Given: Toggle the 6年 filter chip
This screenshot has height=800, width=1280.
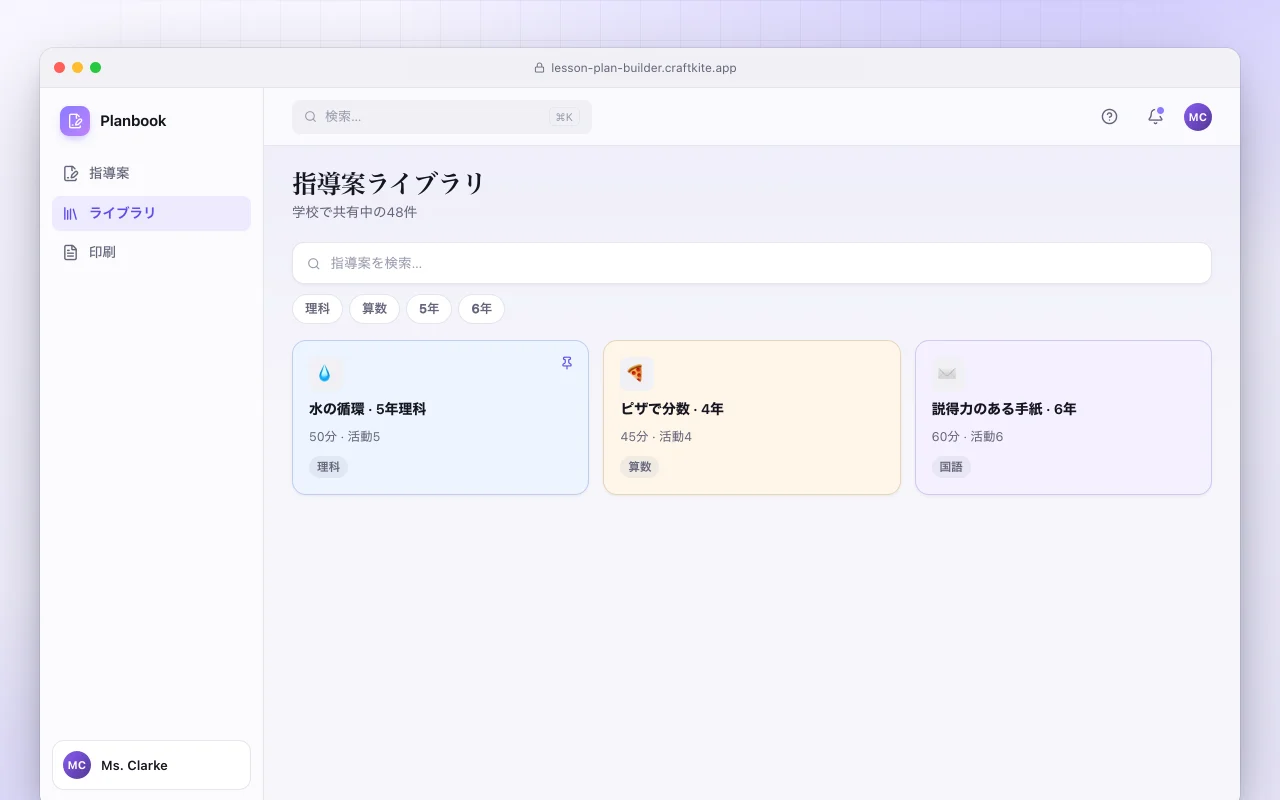Looking at the screenshot, I should pos(481,309).
